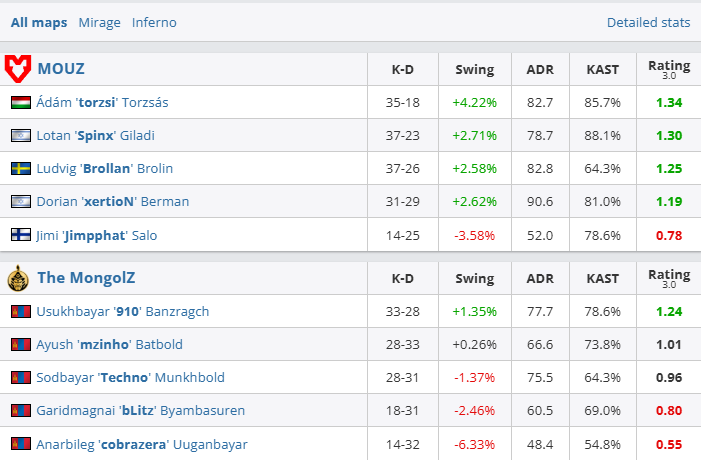Click MOUZ table's Rating 3.0 column header
Image resolution: width=701 pixels, height=460 pixels.
pyautogui.click(x=669, y=69)
